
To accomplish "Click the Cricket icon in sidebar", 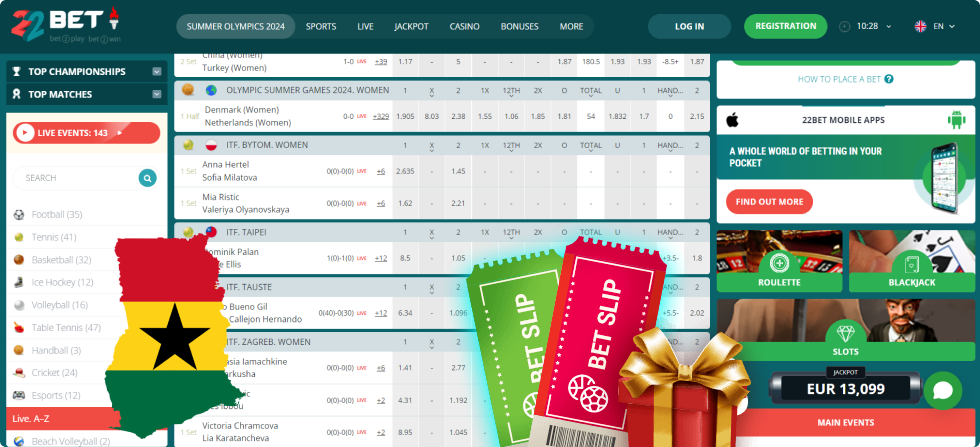I will click(19, 373).
